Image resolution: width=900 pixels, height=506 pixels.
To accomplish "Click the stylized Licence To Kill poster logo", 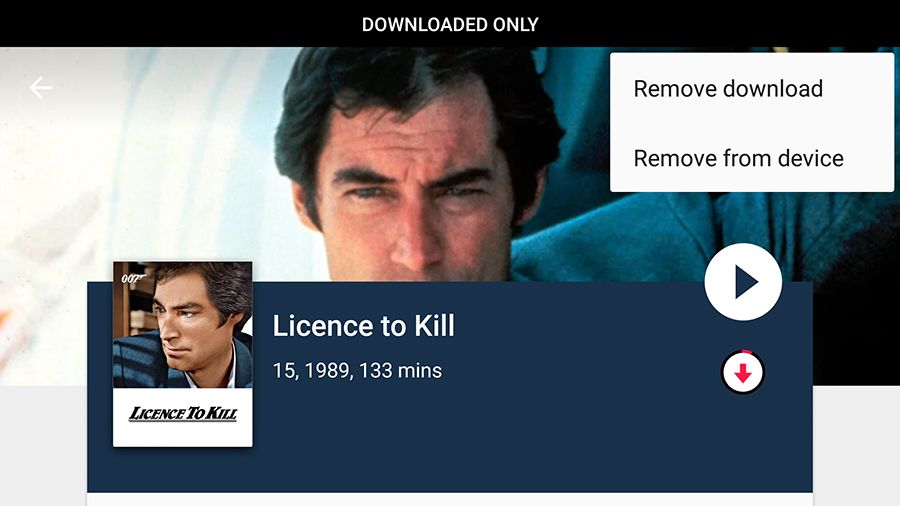I will point(183,414).
